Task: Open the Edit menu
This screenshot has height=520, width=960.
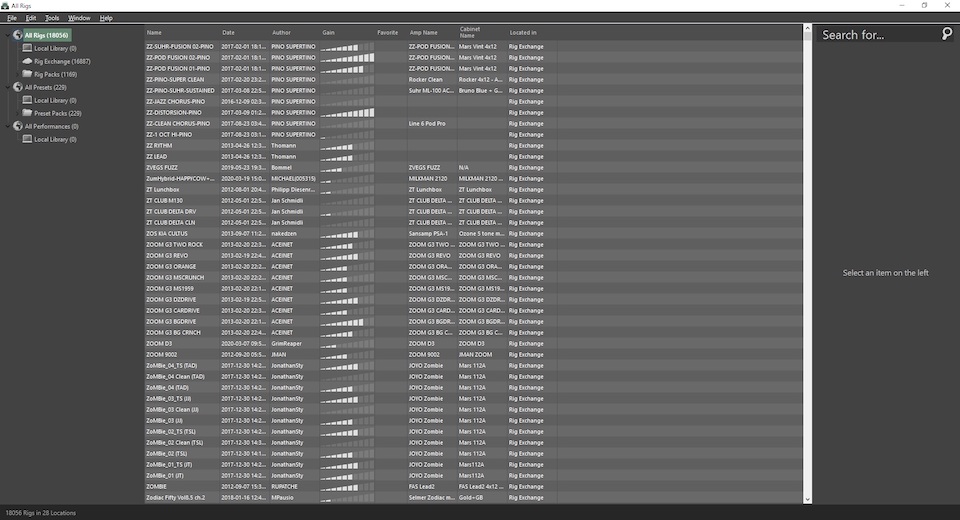Action: [x=31, y=18]
